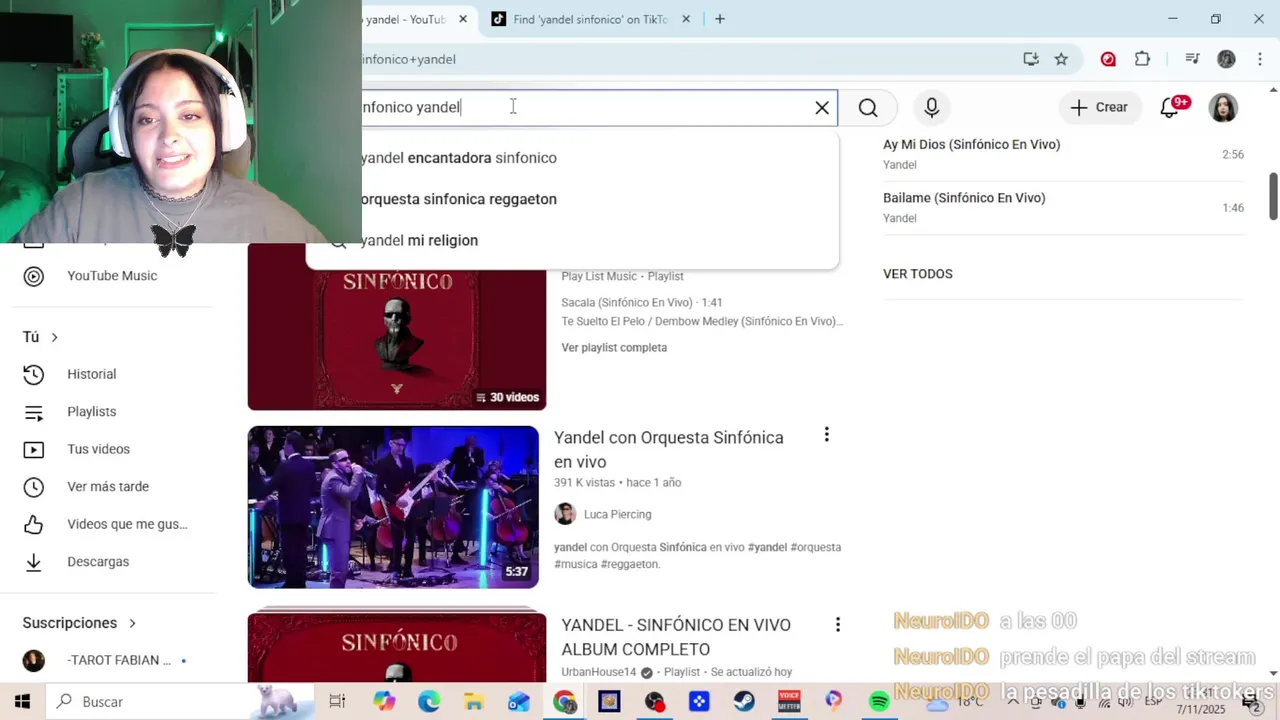The width and height of the screenshot is (1280, 720).
Task: Click 'Ver playlist completa' link
Action: pyautogui.click(x=614, y=348)
